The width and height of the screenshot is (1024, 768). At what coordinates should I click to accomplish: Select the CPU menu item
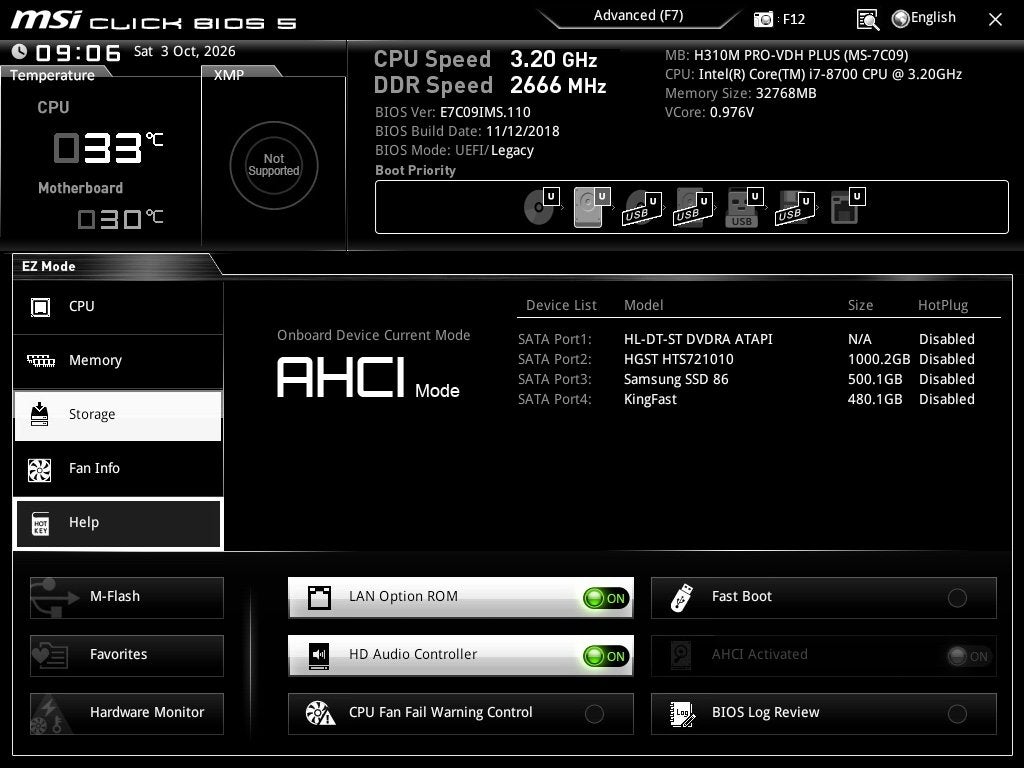point(118,307)
